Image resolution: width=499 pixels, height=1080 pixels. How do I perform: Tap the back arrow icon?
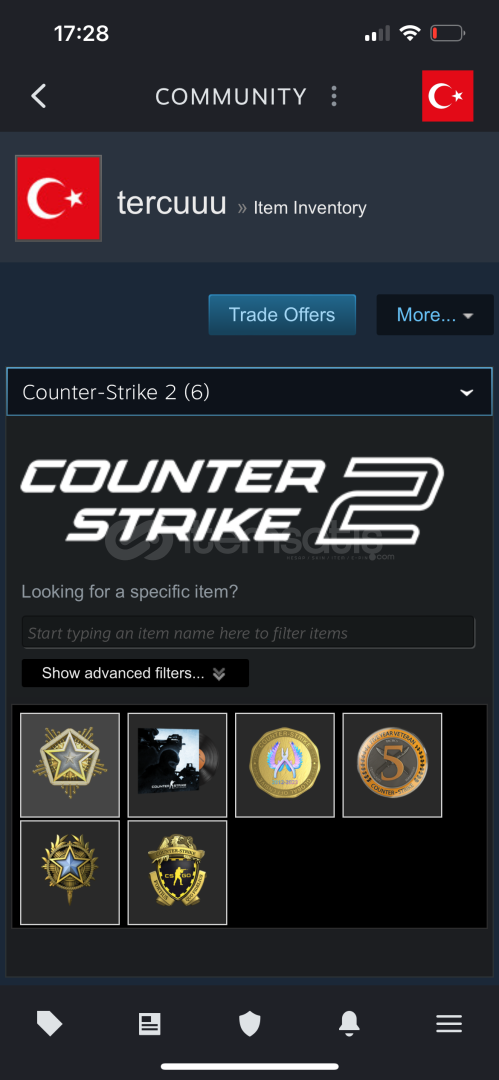pyautogui.click(x=39, y=96)
